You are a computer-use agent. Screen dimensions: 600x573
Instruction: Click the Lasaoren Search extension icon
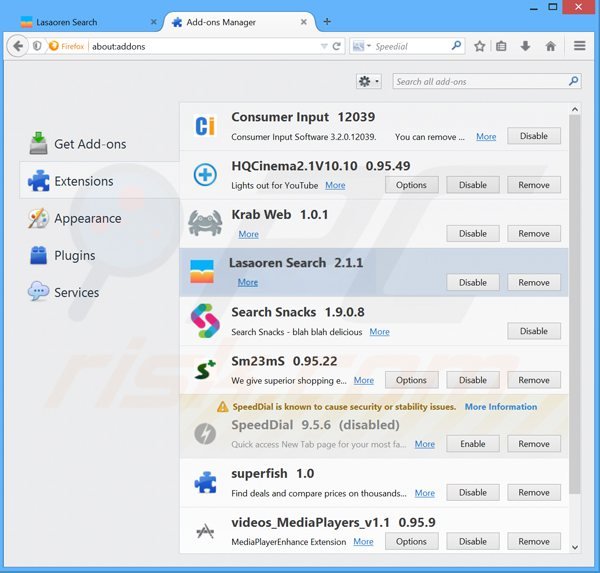[x=202, y=271]
